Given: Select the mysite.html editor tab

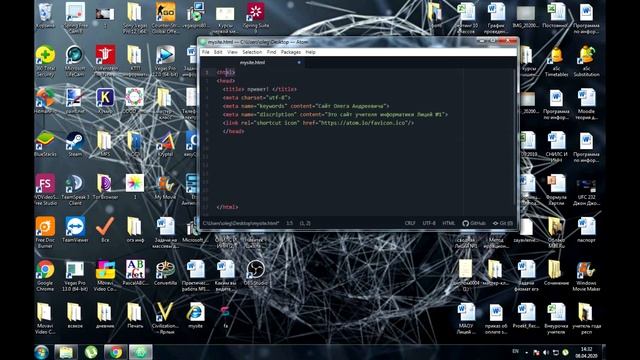Looking at the screenshot, I should (x=253, y=62).
